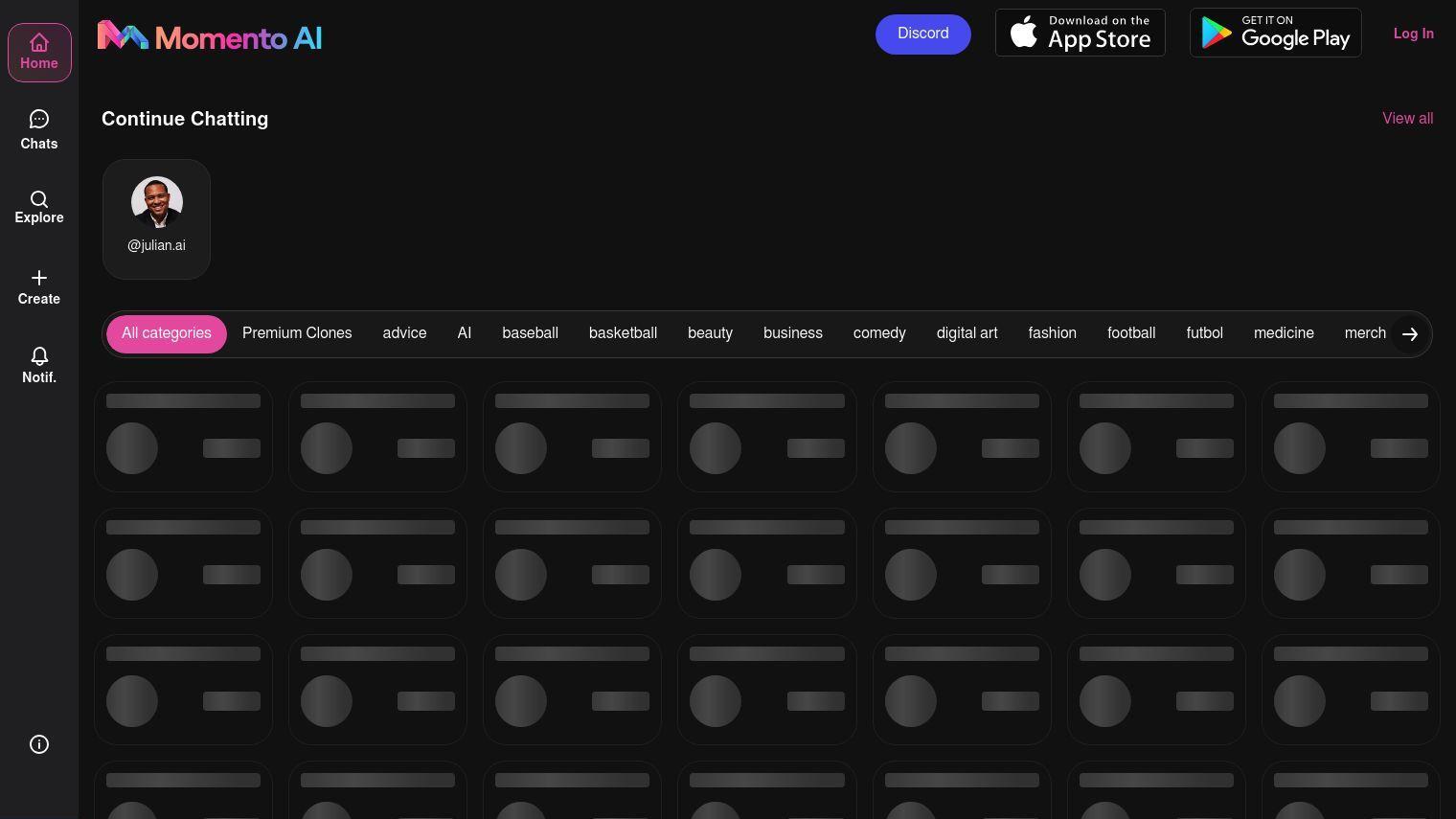1456x819 pixels.
Task: Open the Home sidebar item
Action: pos(39,53)
